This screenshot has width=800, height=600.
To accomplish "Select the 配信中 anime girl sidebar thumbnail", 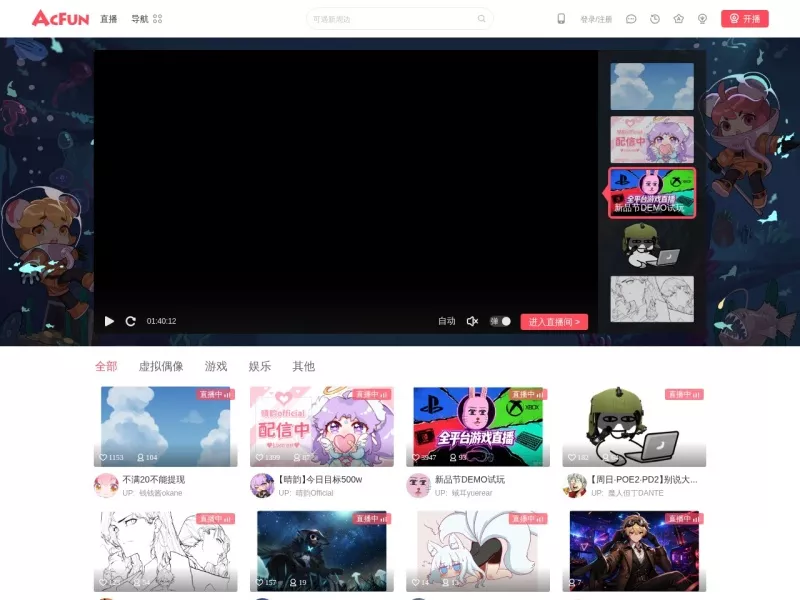I will (652, 139).
